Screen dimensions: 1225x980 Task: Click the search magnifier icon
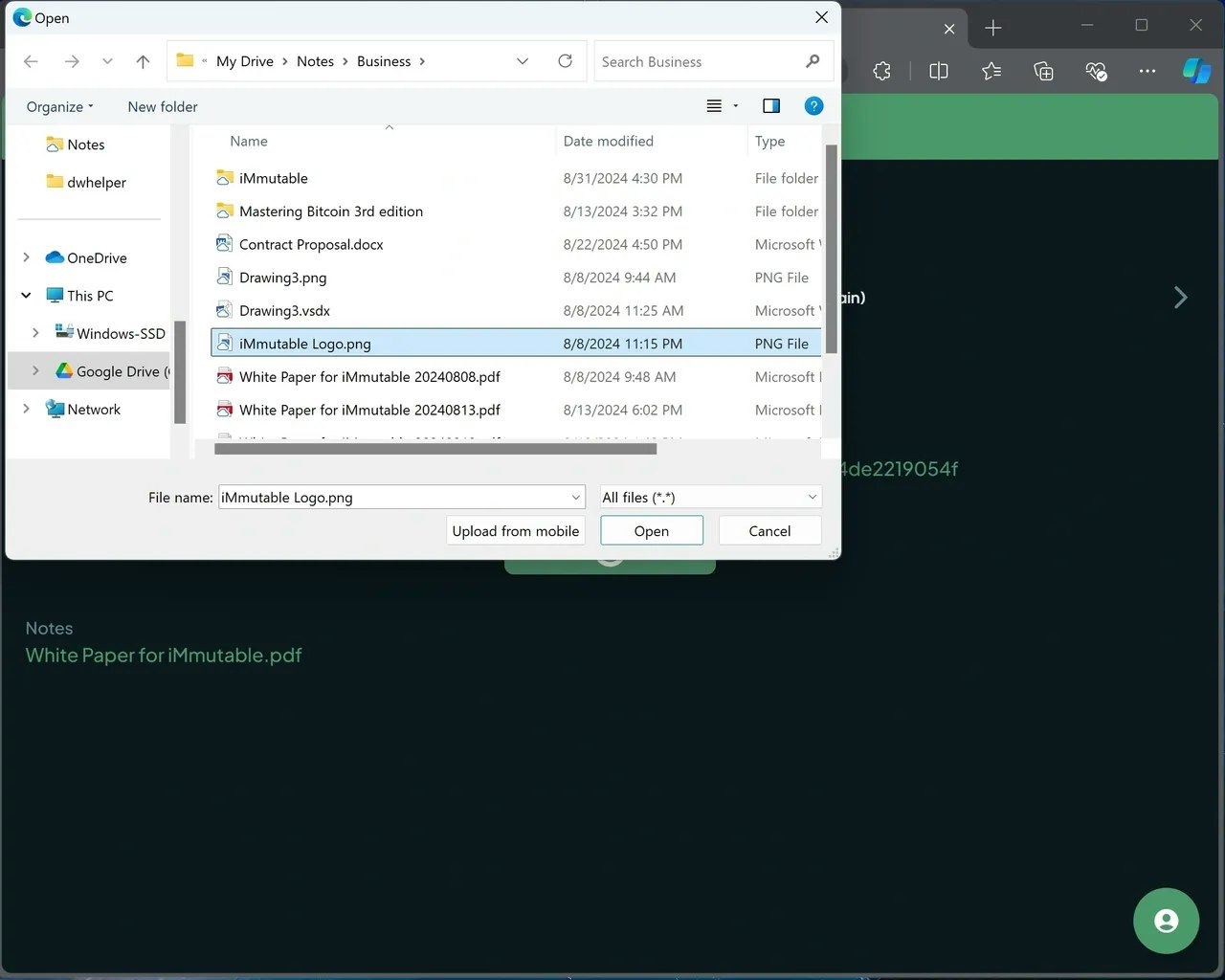click(813, 61)
